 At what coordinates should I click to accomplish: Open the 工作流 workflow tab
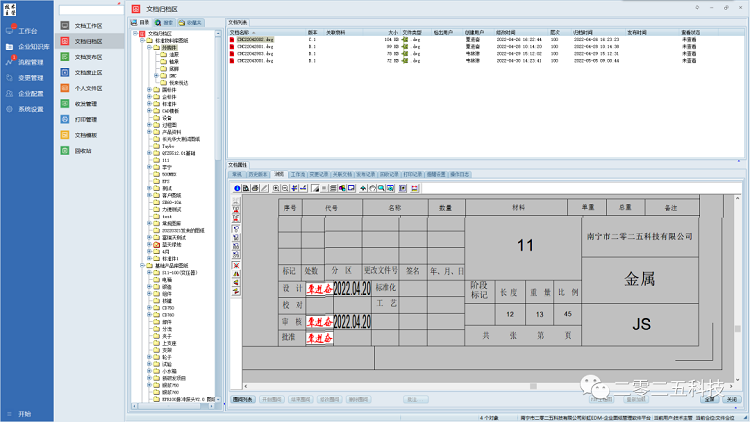298,175
